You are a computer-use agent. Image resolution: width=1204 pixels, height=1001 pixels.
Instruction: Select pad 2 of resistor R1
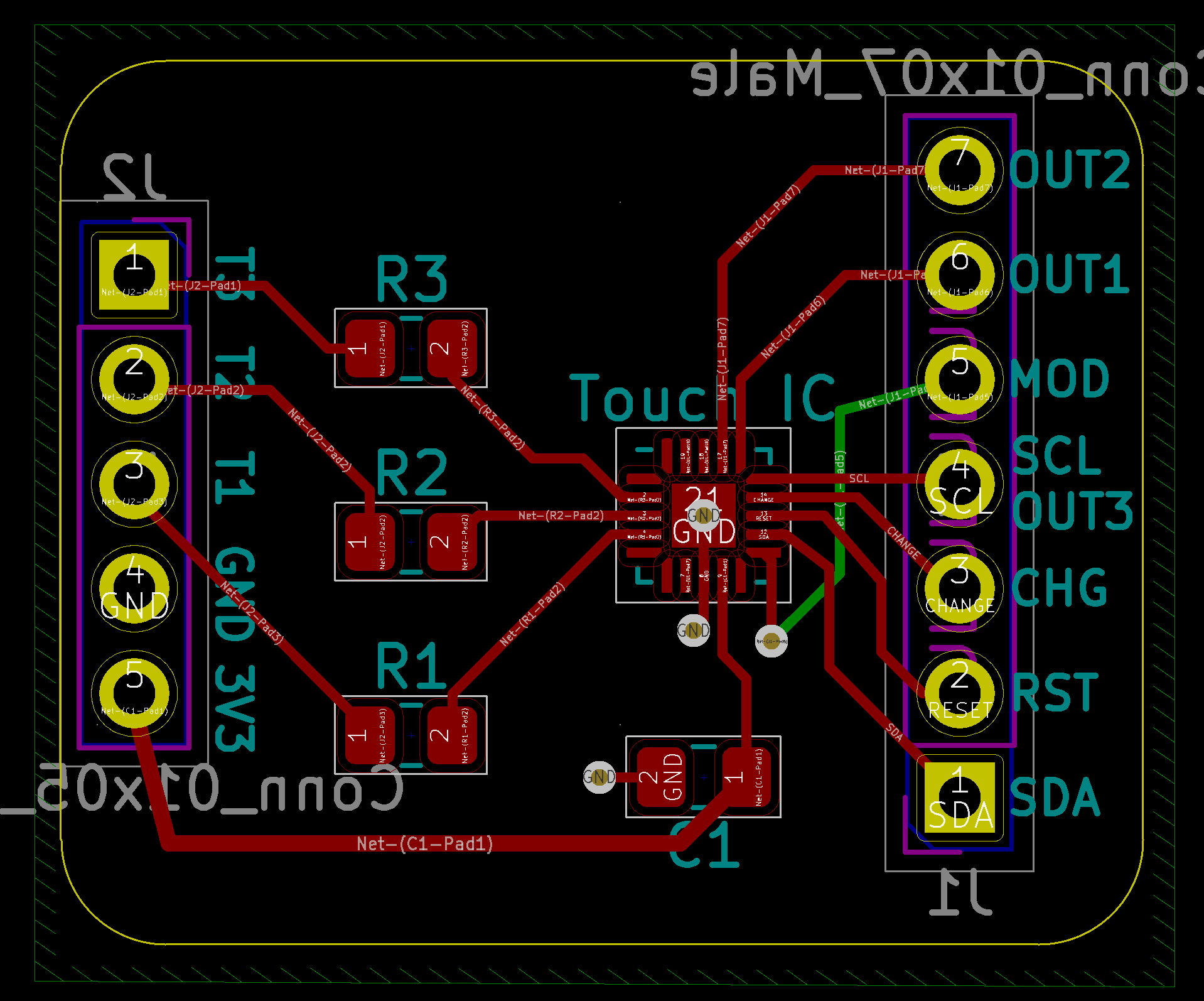coord(452,735)
